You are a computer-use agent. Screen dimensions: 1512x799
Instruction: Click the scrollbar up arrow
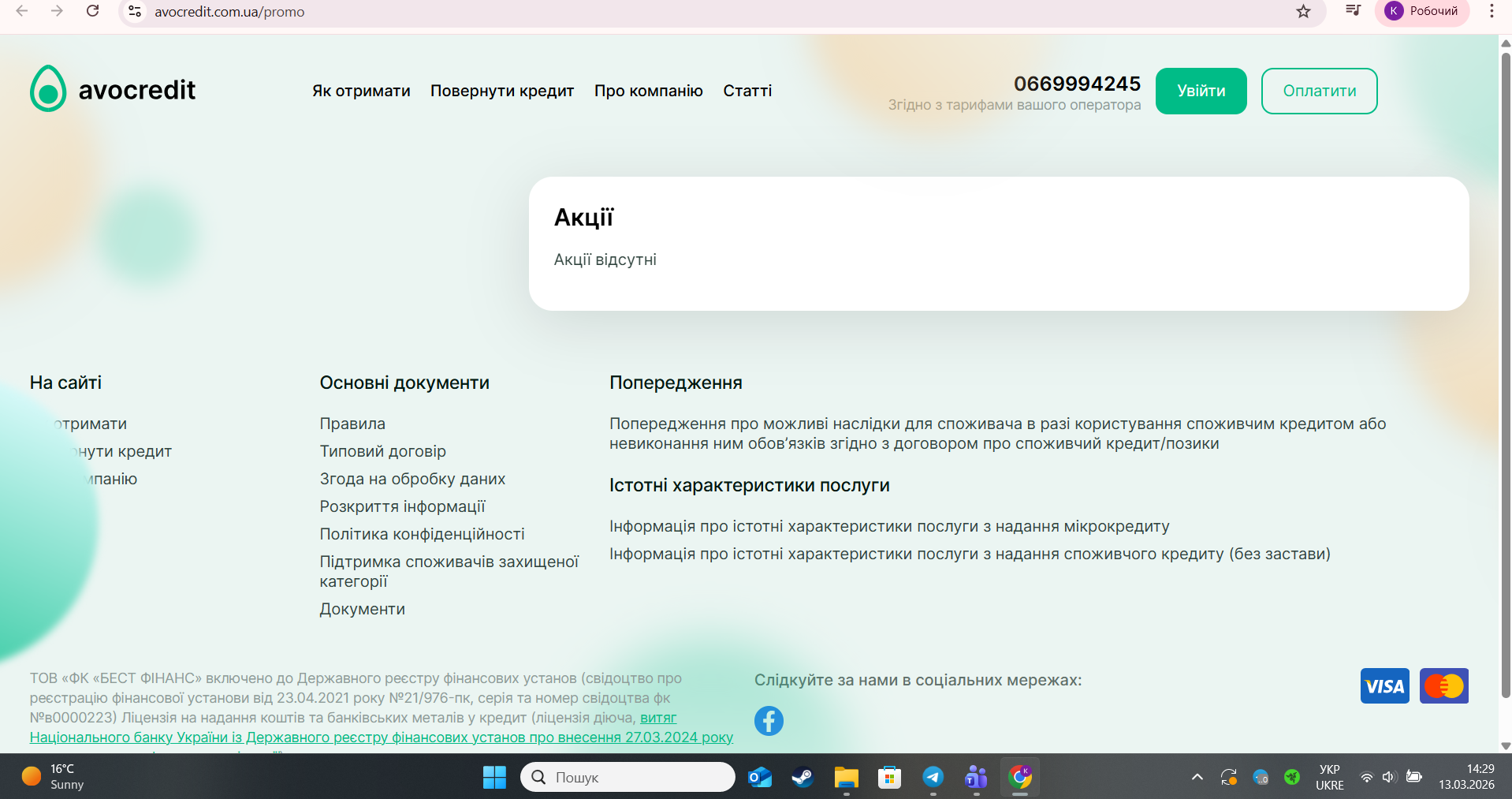click(x=1506, y=43)
